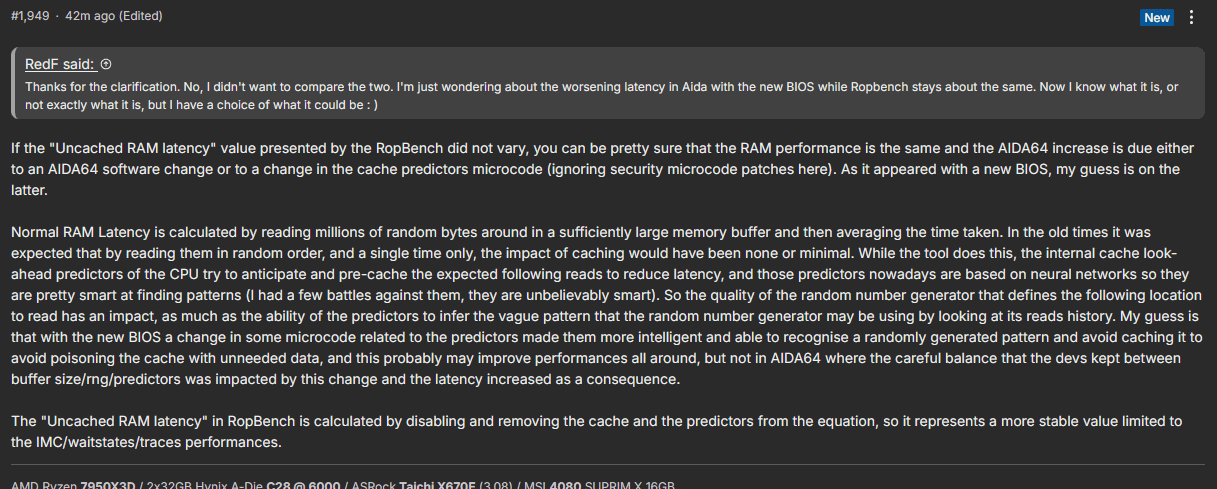Image resolution: width=1217 pixels, height=489 pixels.
Task: Click the (Edited) label to view edit history
Action: tap(141, 16)
